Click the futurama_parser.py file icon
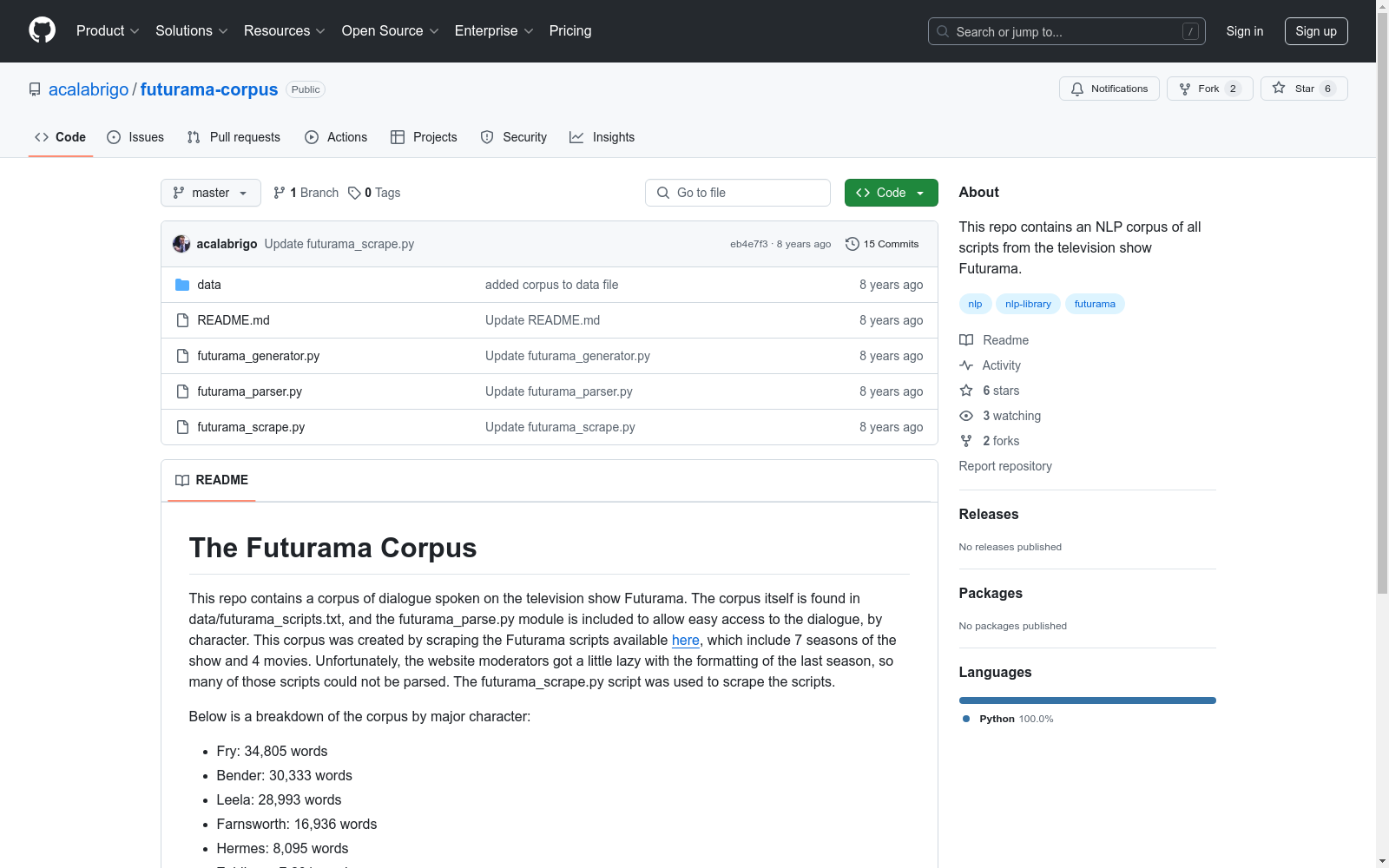Screen dimensions: 1389x868 [x=182, y=391]
